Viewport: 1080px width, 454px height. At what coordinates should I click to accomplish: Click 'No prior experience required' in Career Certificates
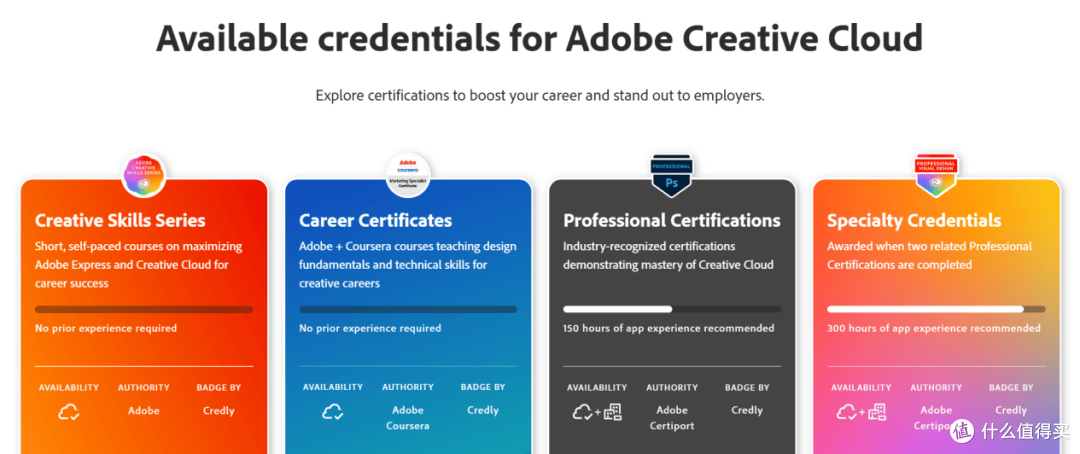(370, 328)
